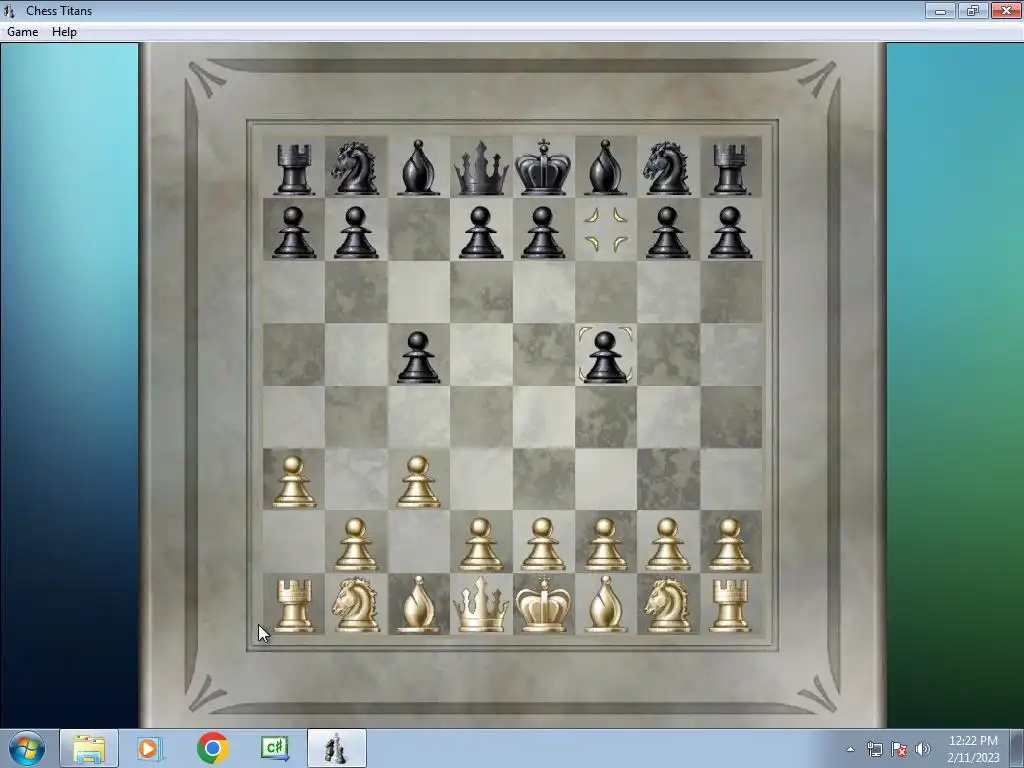
Task: Select the black pawn on e7
Action: (x=543, y=232)
